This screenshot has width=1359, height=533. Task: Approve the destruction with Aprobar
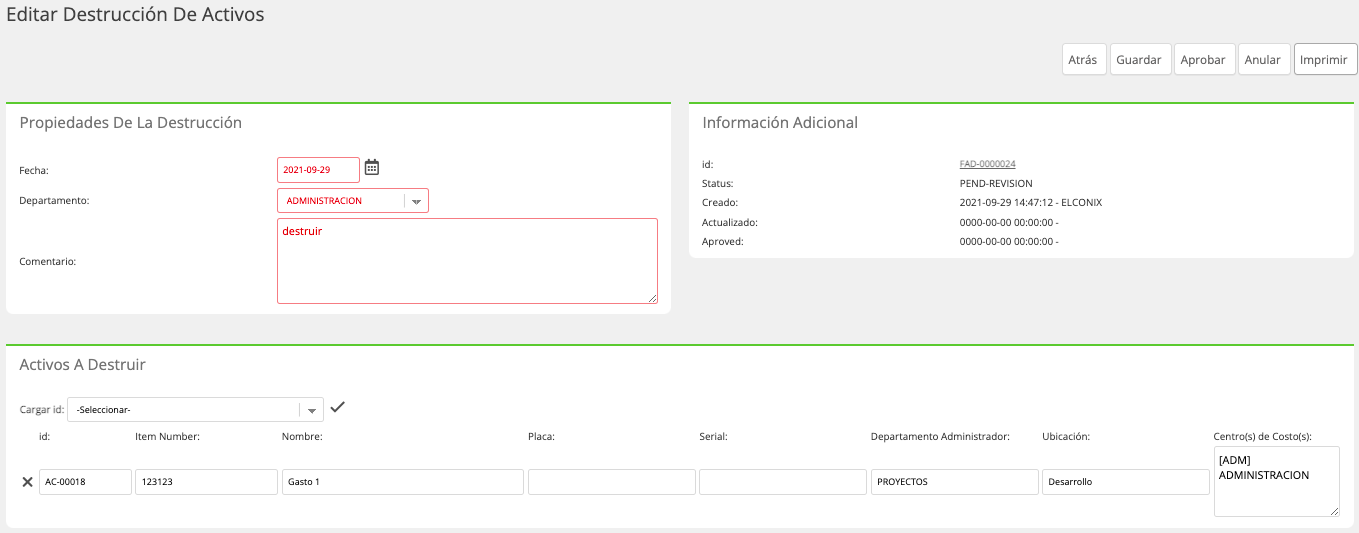point(1203,60)
